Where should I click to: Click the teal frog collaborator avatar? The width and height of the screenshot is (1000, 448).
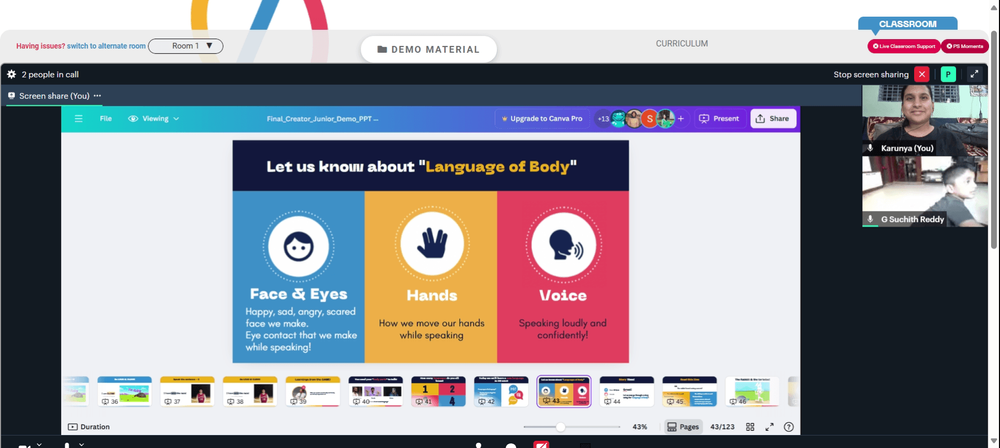tap(619, 119)
